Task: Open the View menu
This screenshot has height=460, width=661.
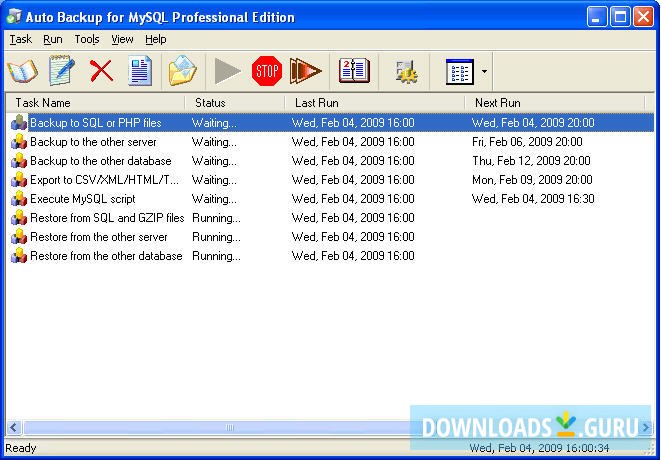Action: [122, 39]
